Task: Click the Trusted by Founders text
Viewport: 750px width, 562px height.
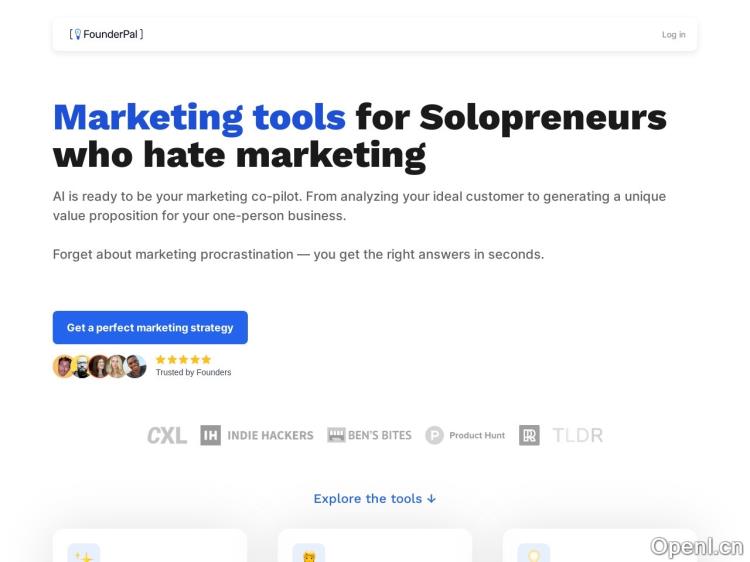Action: coord(193,372)
